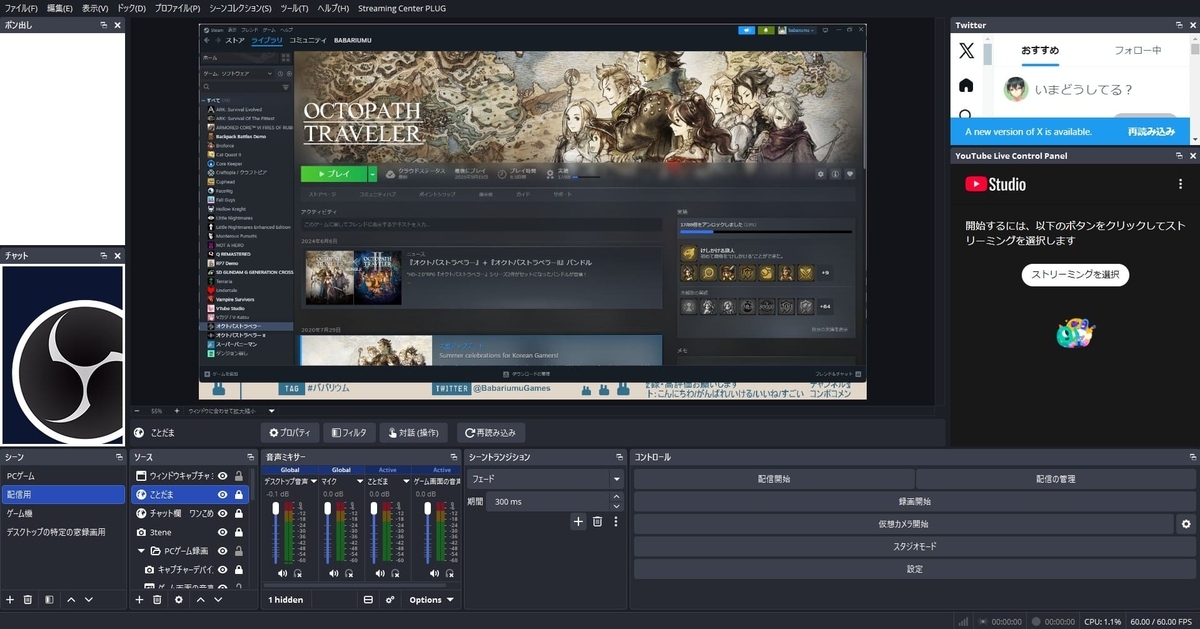Pop out the YouTube Live Control Panel dock
Screen dimensions: 1200x629
pyautogui.click(x=1179, y=156)
